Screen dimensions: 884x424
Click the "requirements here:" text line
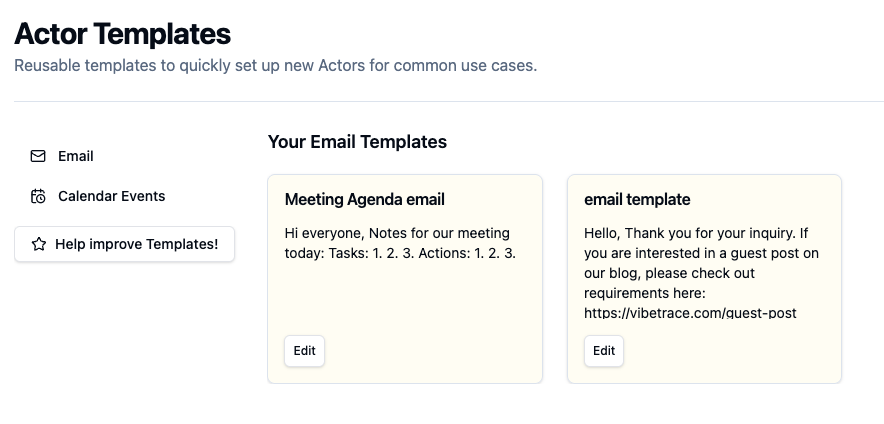pyautogui.click(x=645, y=293)
